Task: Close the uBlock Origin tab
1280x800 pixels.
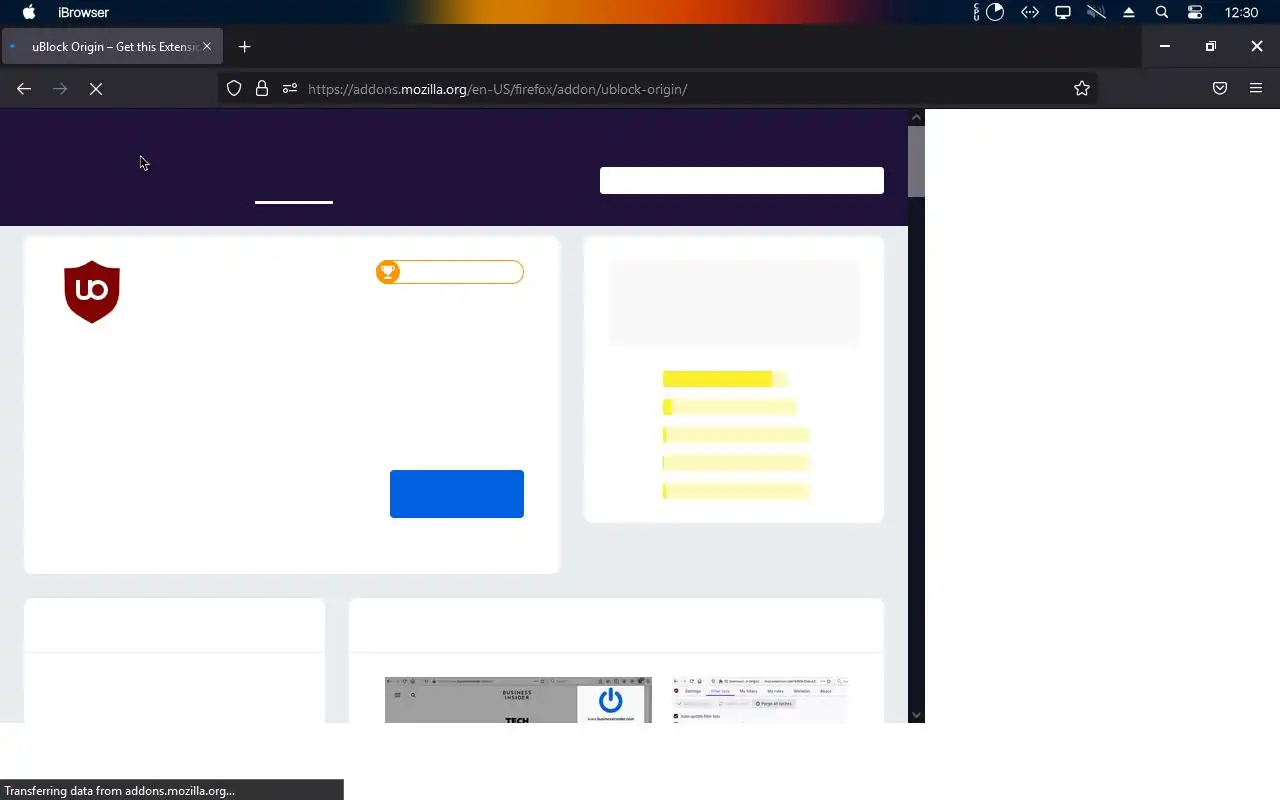Action: [x=207, y=47]
